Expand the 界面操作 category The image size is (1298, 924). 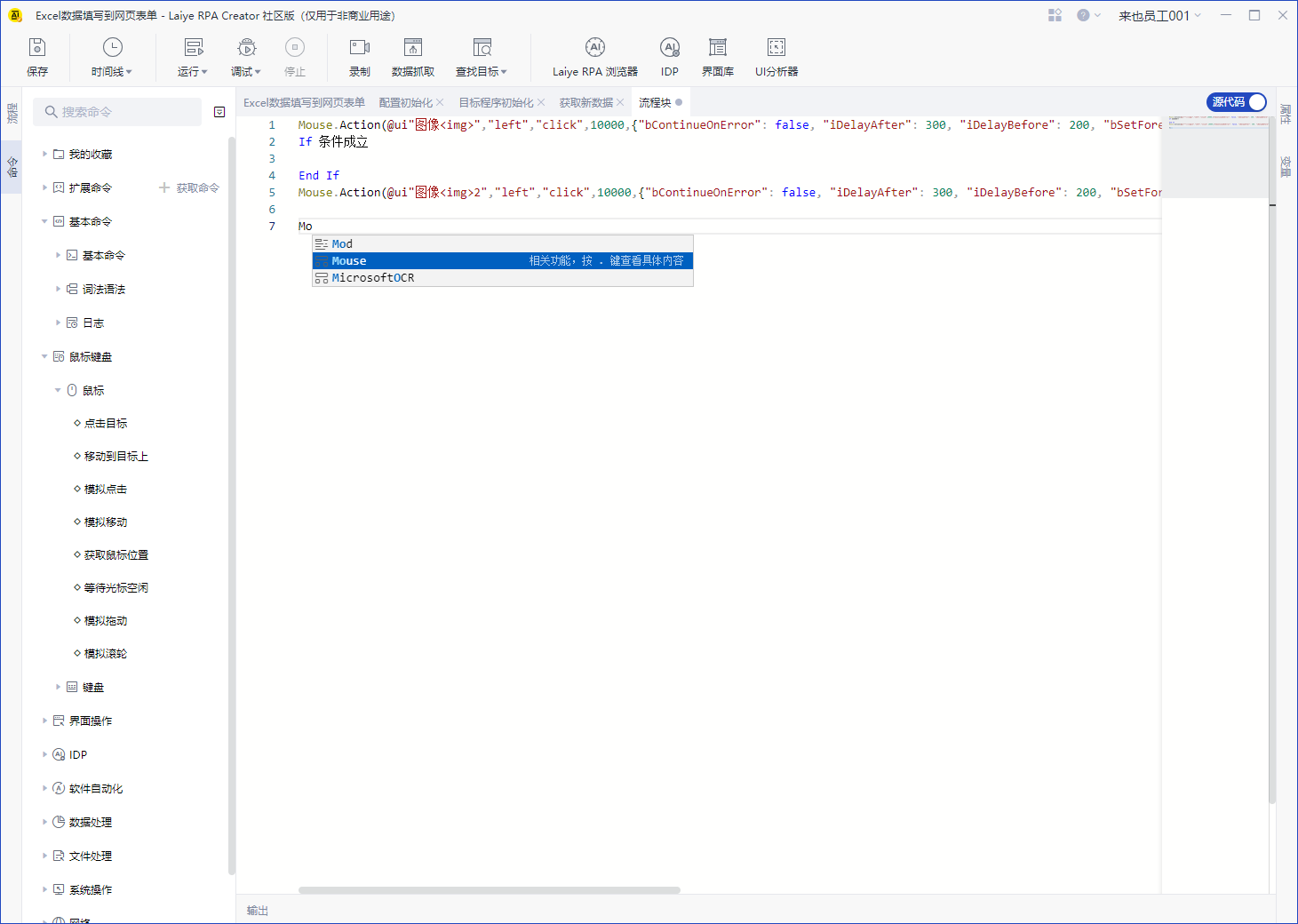pos(44,721)
